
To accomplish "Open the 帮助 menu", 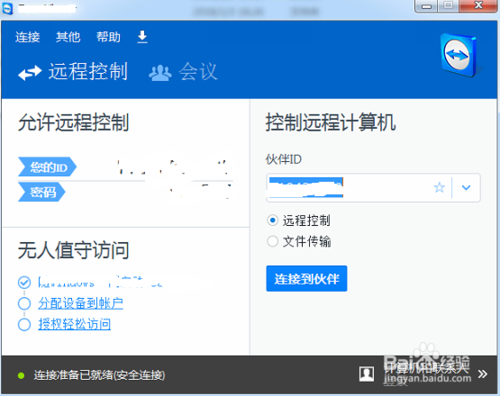I will point(109,37).
